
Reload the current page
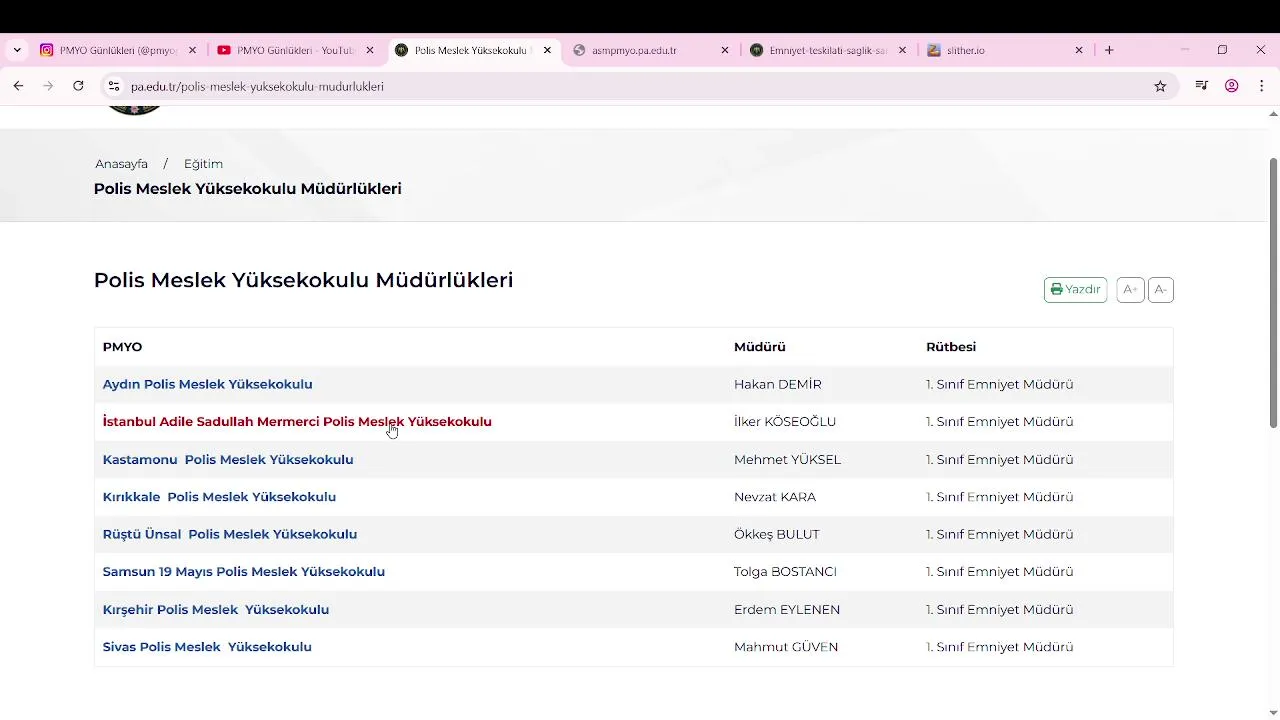(x=78, y=86)
